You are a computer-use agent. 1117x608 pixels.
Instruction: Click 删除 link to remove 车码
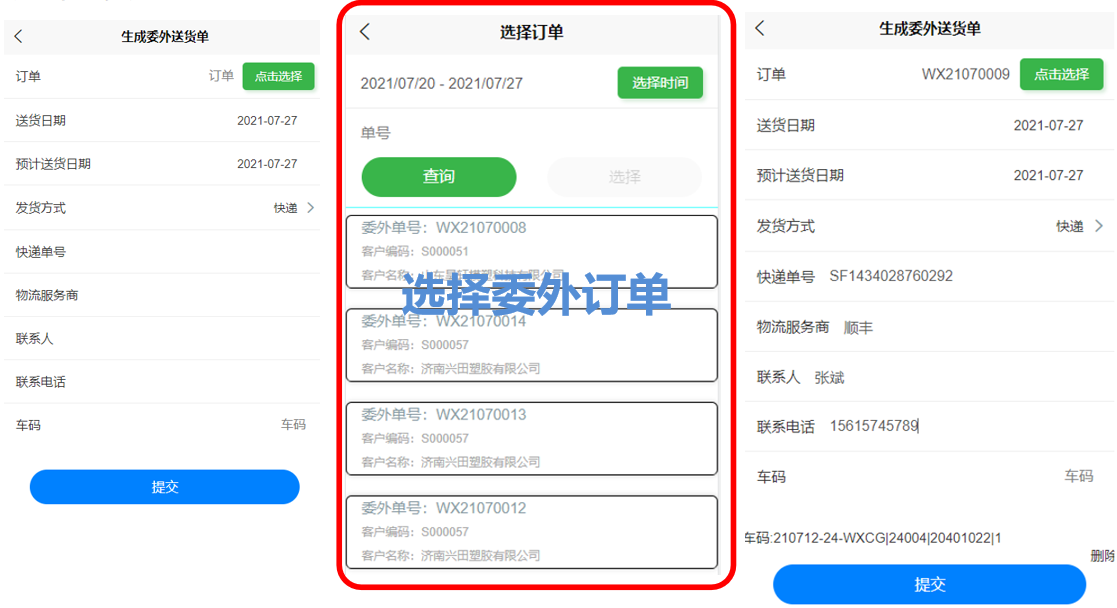point(1102,556)
